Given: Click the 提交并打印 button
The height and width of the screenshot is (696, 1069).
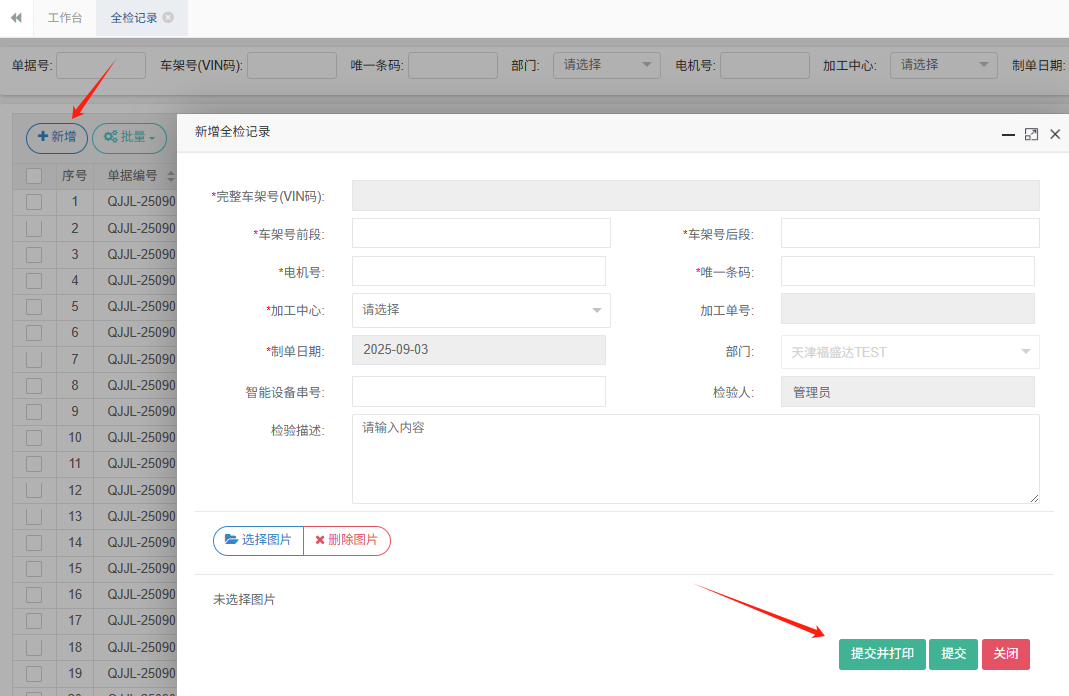Looking at the screenshot, I should [x=882, y=654].
